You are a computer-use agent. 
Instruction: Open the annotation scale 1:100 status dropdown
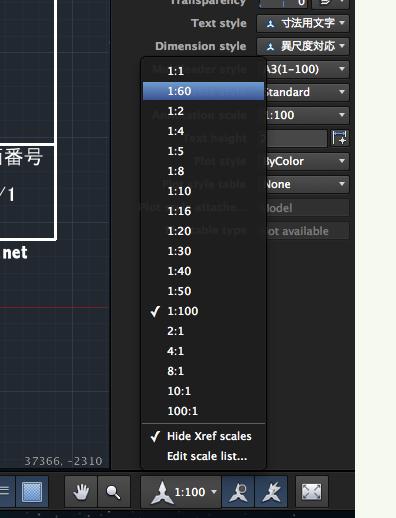(x=181, y=492)
